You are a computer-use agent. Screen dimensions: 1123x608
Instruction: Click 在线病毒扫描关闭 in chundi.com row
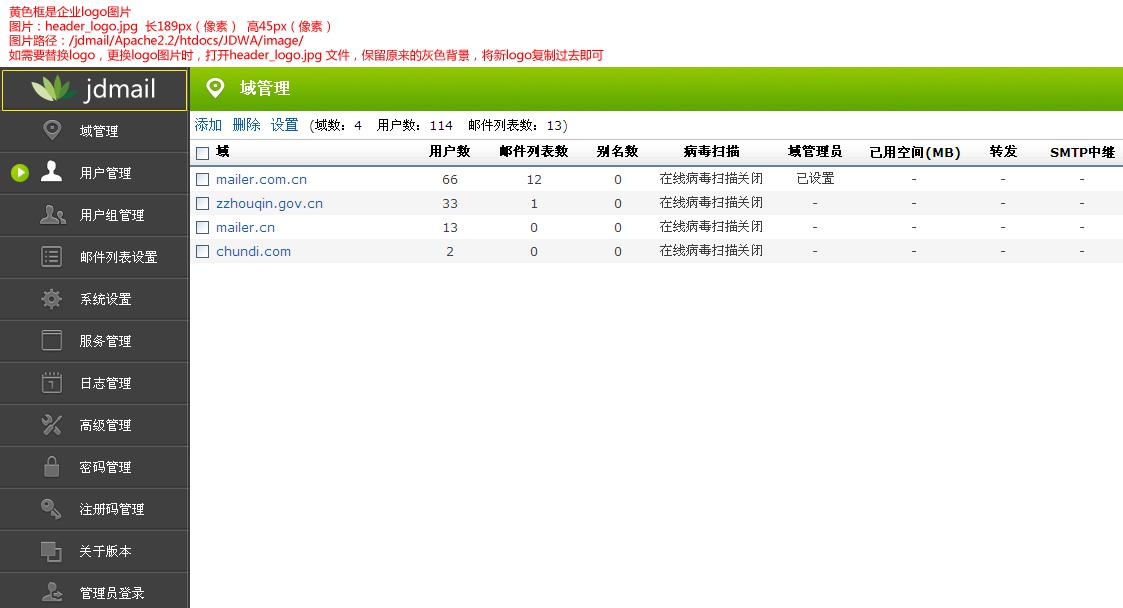[x=711, y=251]
